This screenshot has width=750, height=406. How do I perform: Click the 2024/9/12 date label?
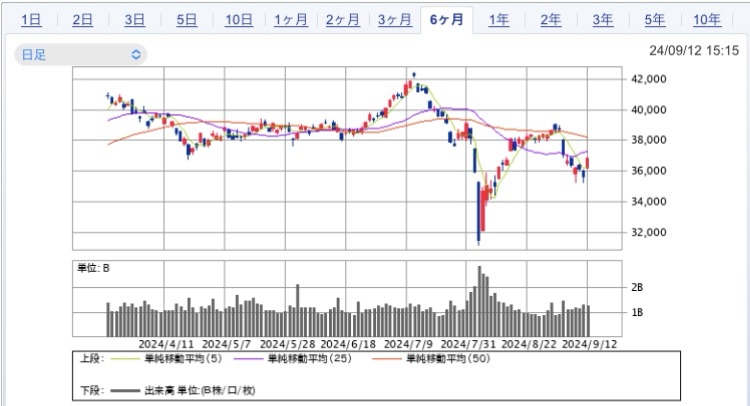coord(589,344)
